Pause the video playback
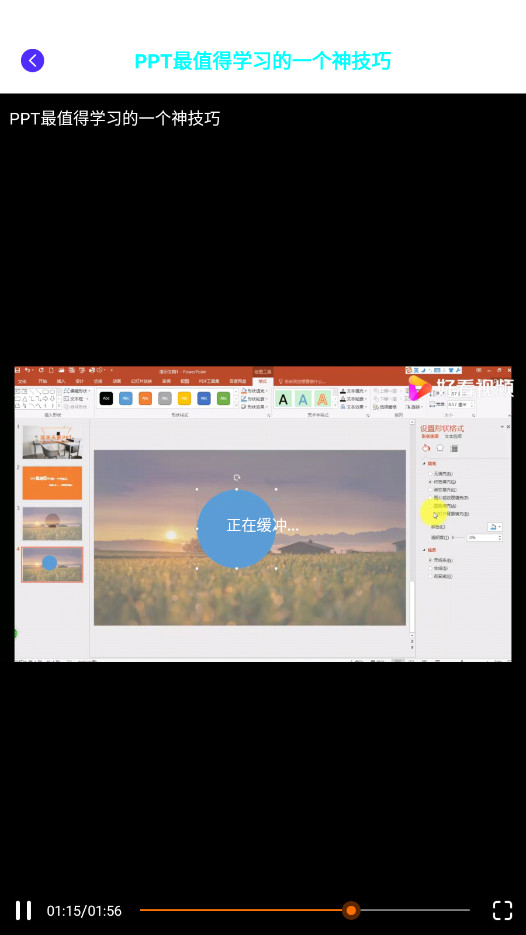Viewport: 526px width, 935px height. pos(23,911)
